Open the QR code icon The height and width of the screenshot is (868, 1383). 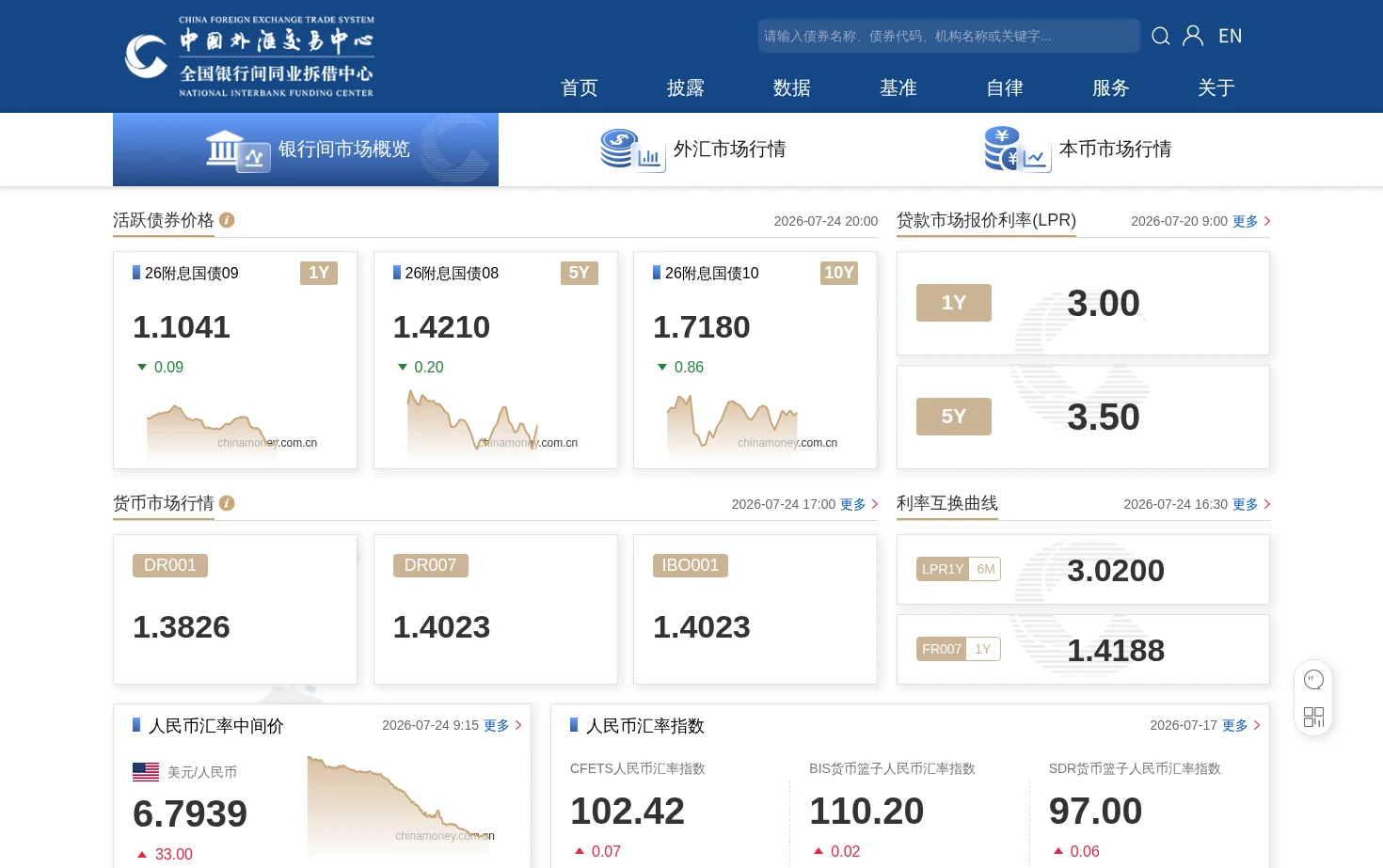pos(1314,717)
